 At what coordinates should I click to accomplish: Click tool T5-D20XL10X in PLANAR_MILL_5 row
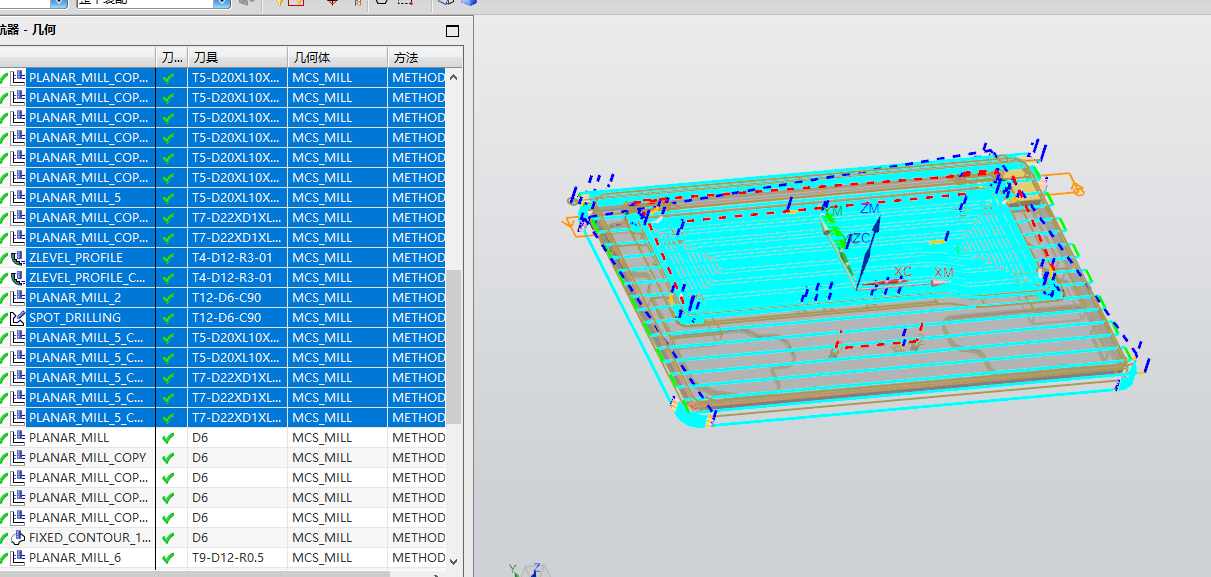(x=236, y=197)
